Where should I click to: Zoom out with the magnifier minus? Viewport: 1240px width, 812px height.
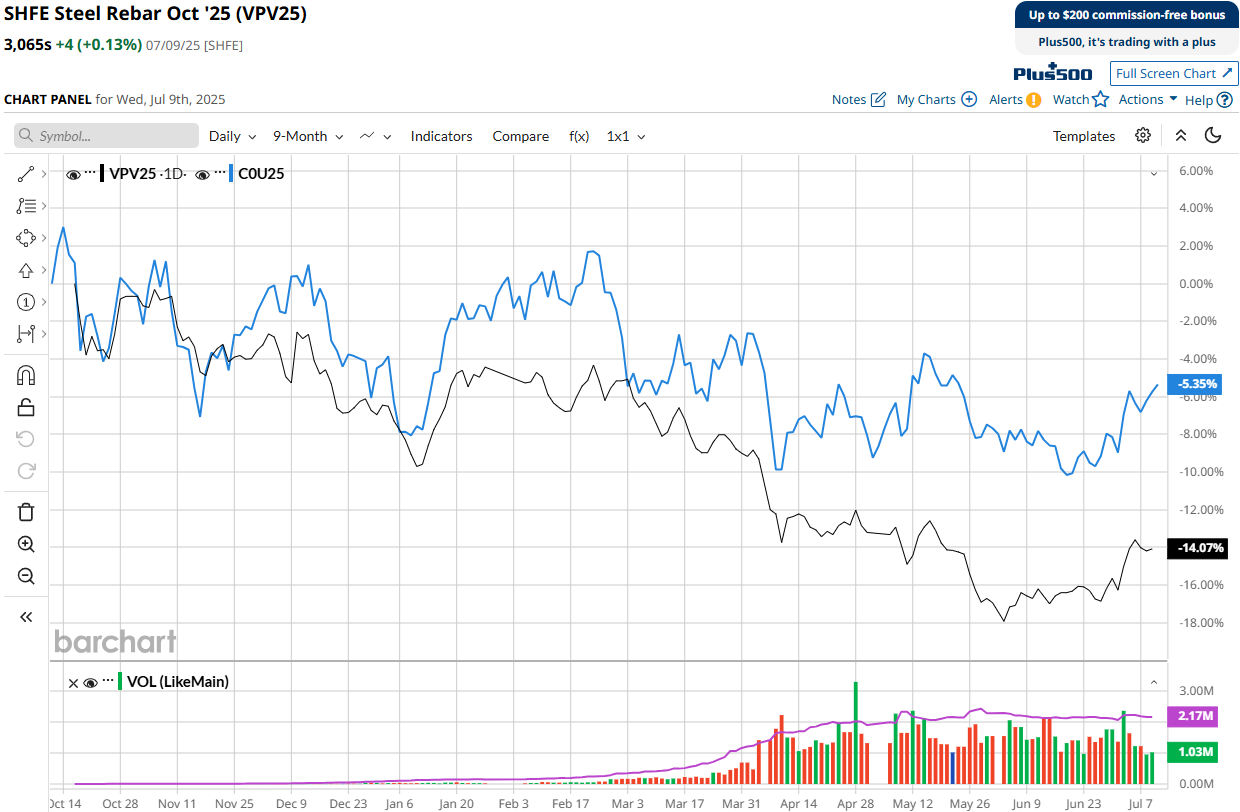26,576
